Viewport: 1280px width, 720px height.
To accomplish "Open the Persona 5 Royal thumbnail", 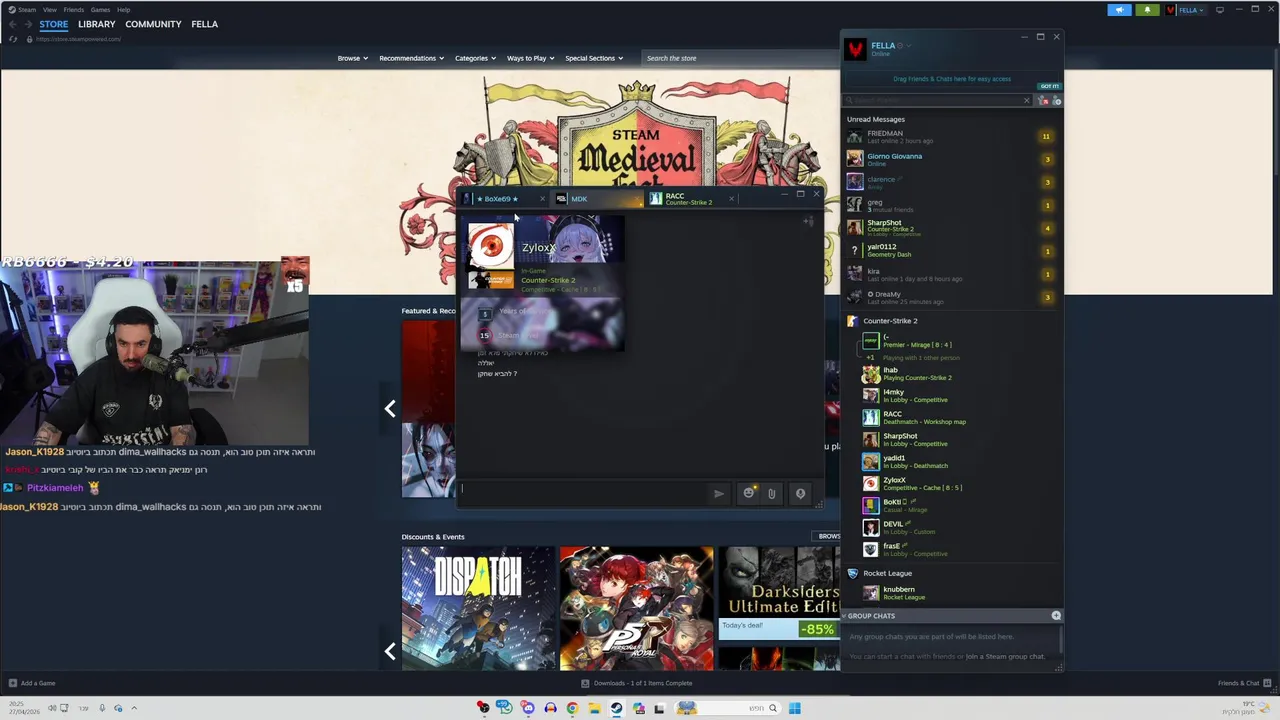I will (x=637, y=608).
